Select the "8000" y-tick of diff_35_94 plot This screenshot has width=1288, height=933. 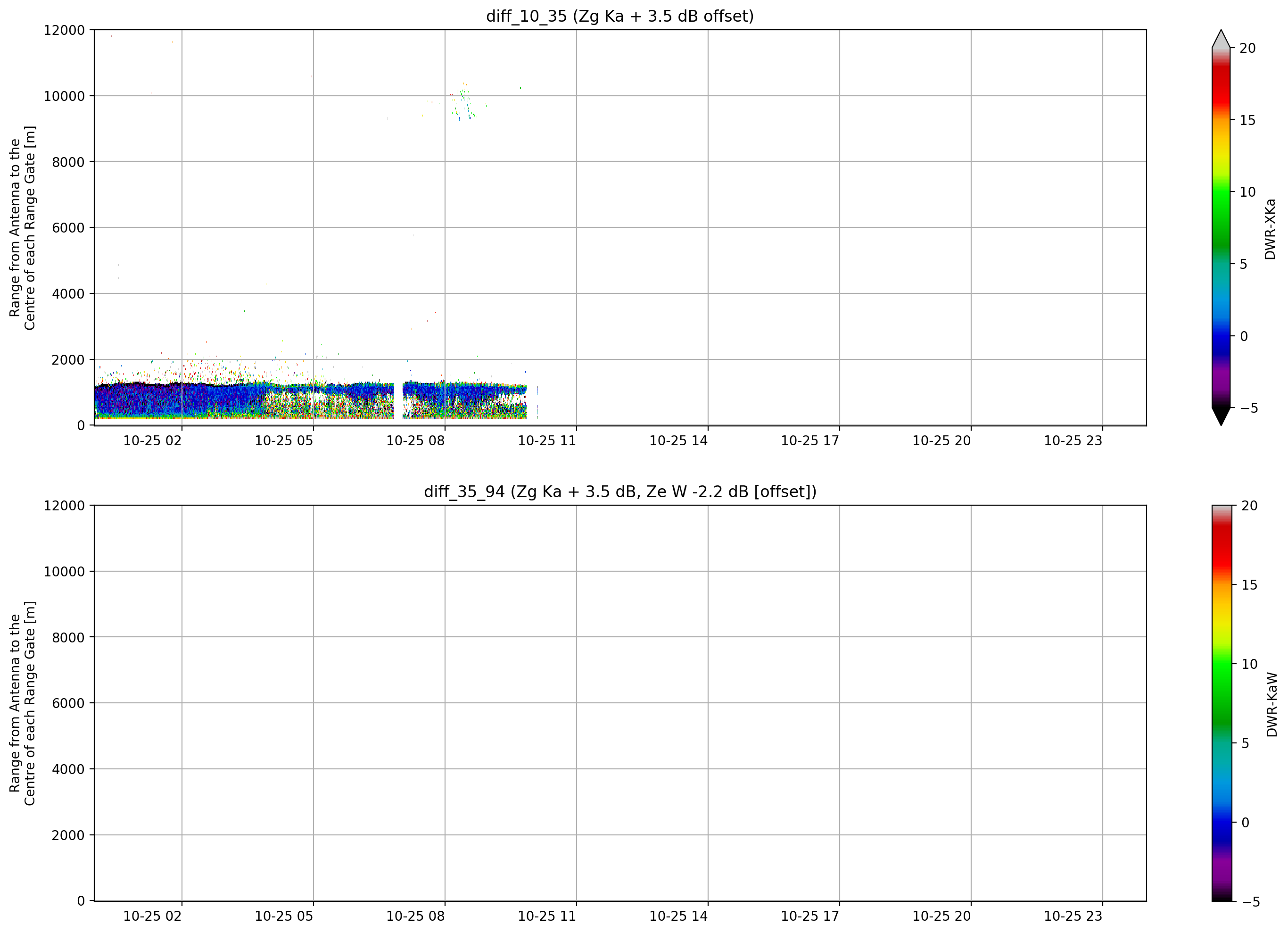[68, 638]
